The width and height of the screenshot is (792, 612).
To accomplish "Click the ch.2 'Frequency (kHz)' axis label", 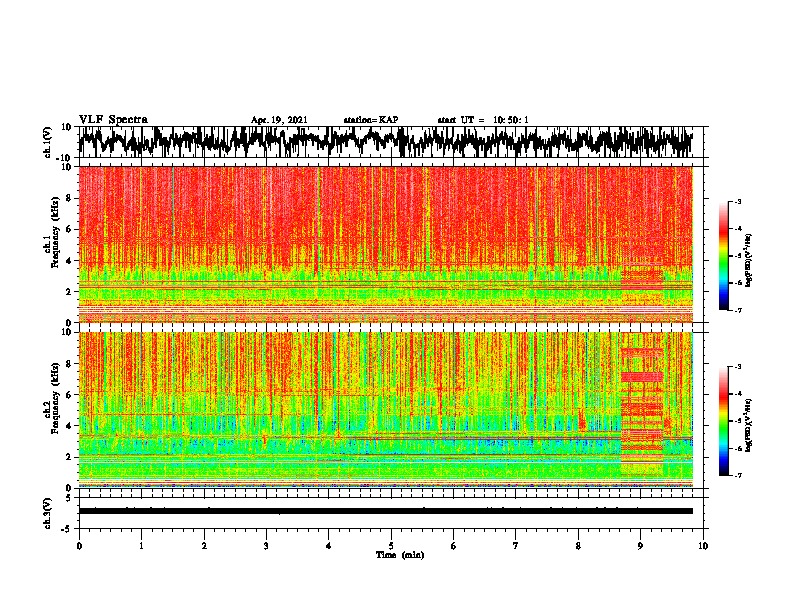I will coord(55,398).
